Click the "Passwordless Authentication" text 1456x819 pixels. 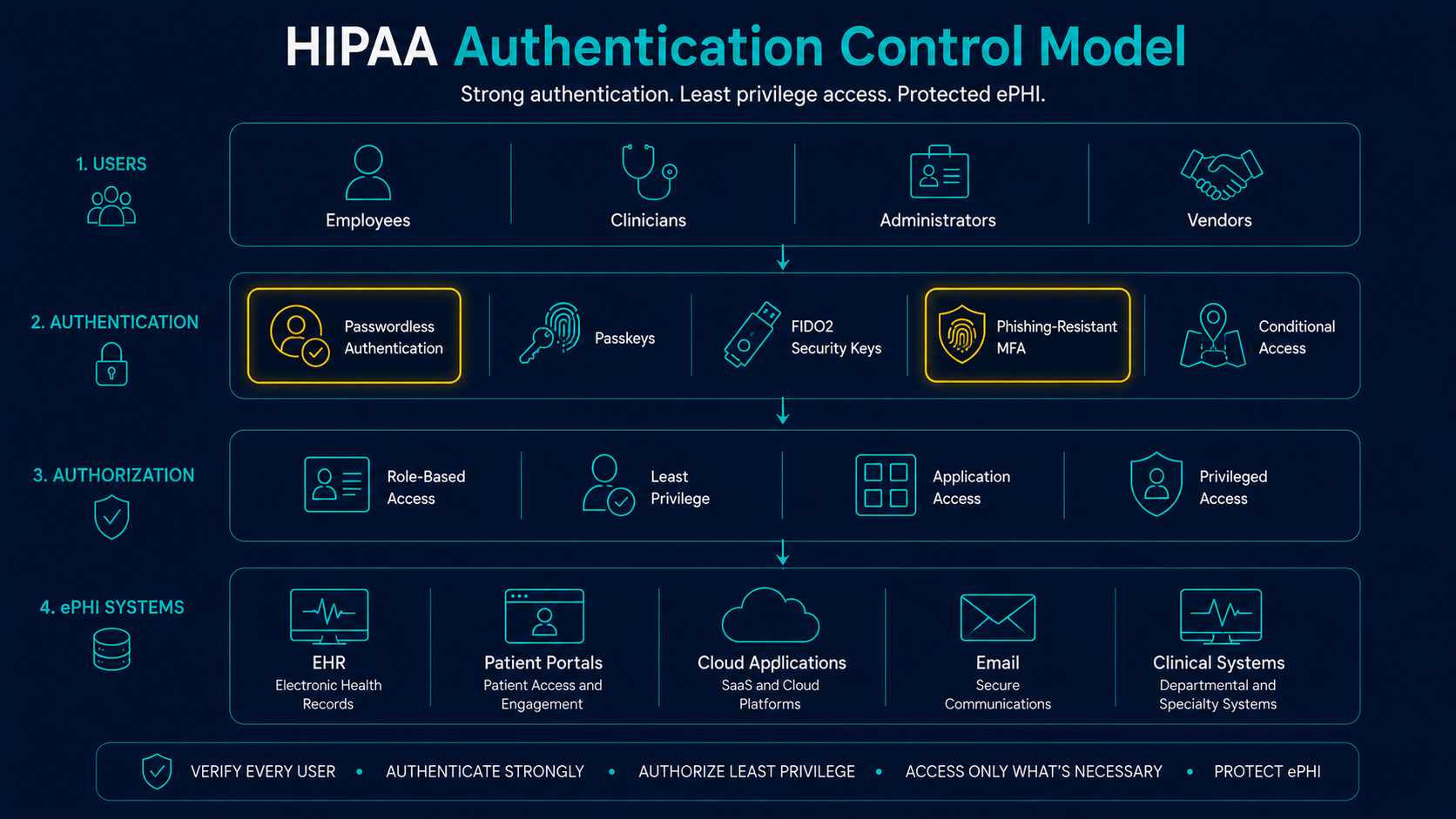(x=394, y=337)
